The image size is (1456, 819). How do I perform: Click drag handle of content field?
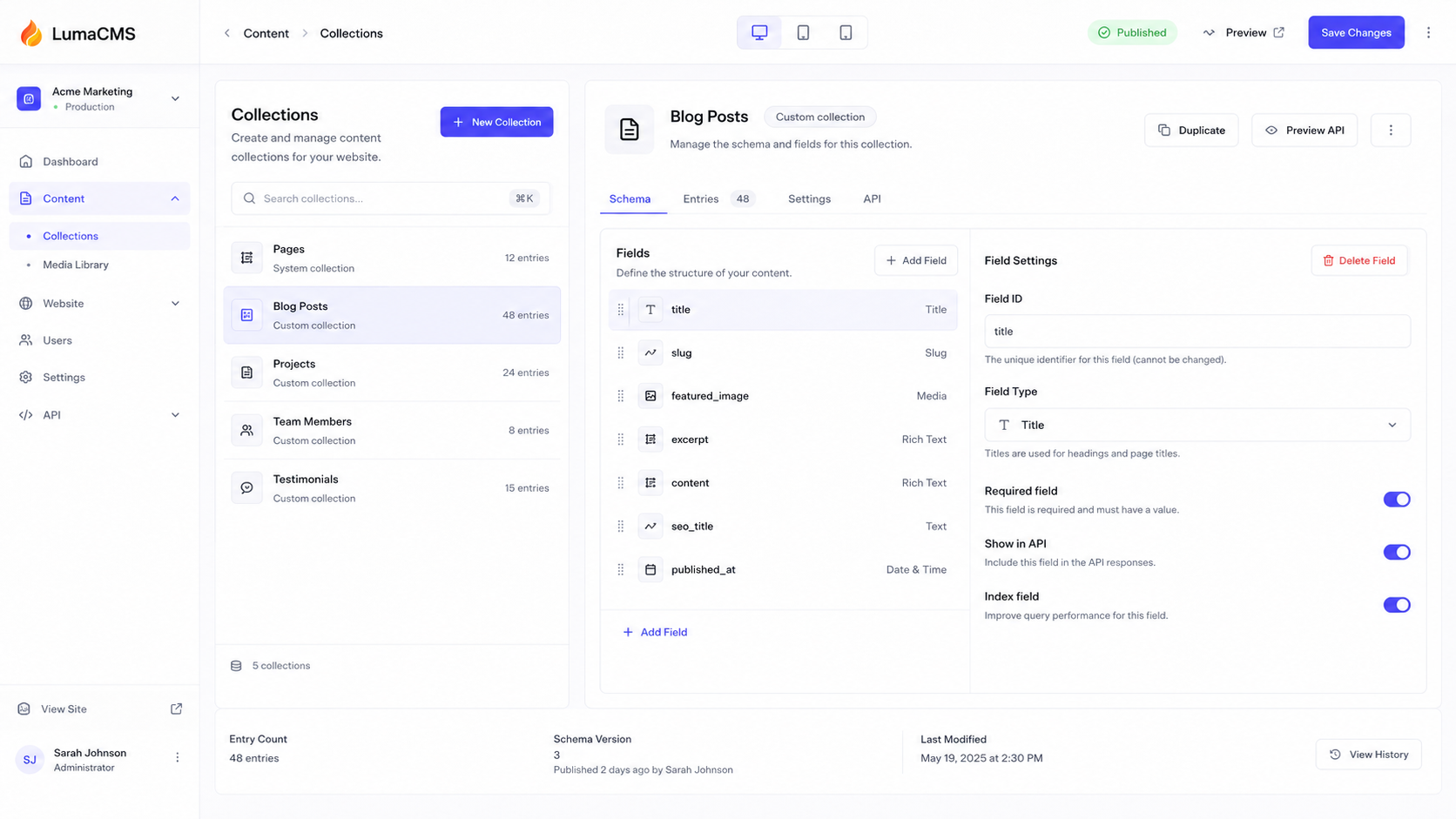(x=621, y=483)
